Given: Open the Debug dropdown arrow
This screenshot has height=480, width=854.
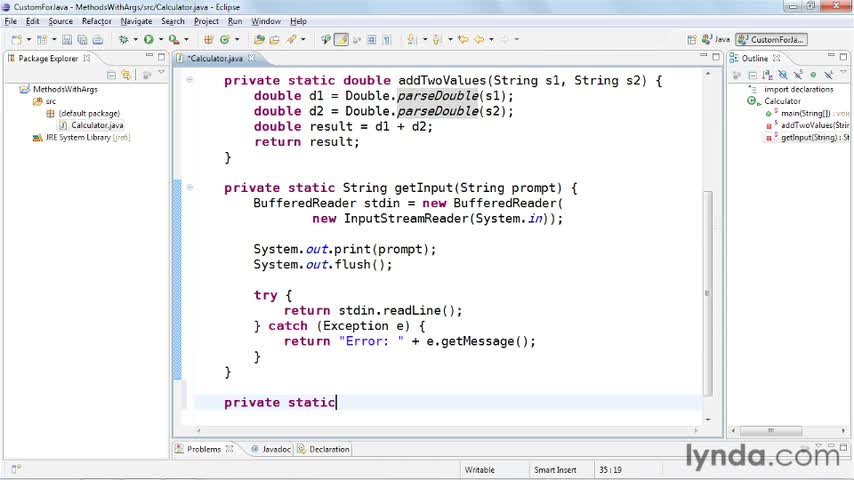Looking at the screenshot, I should pos(136,40).
